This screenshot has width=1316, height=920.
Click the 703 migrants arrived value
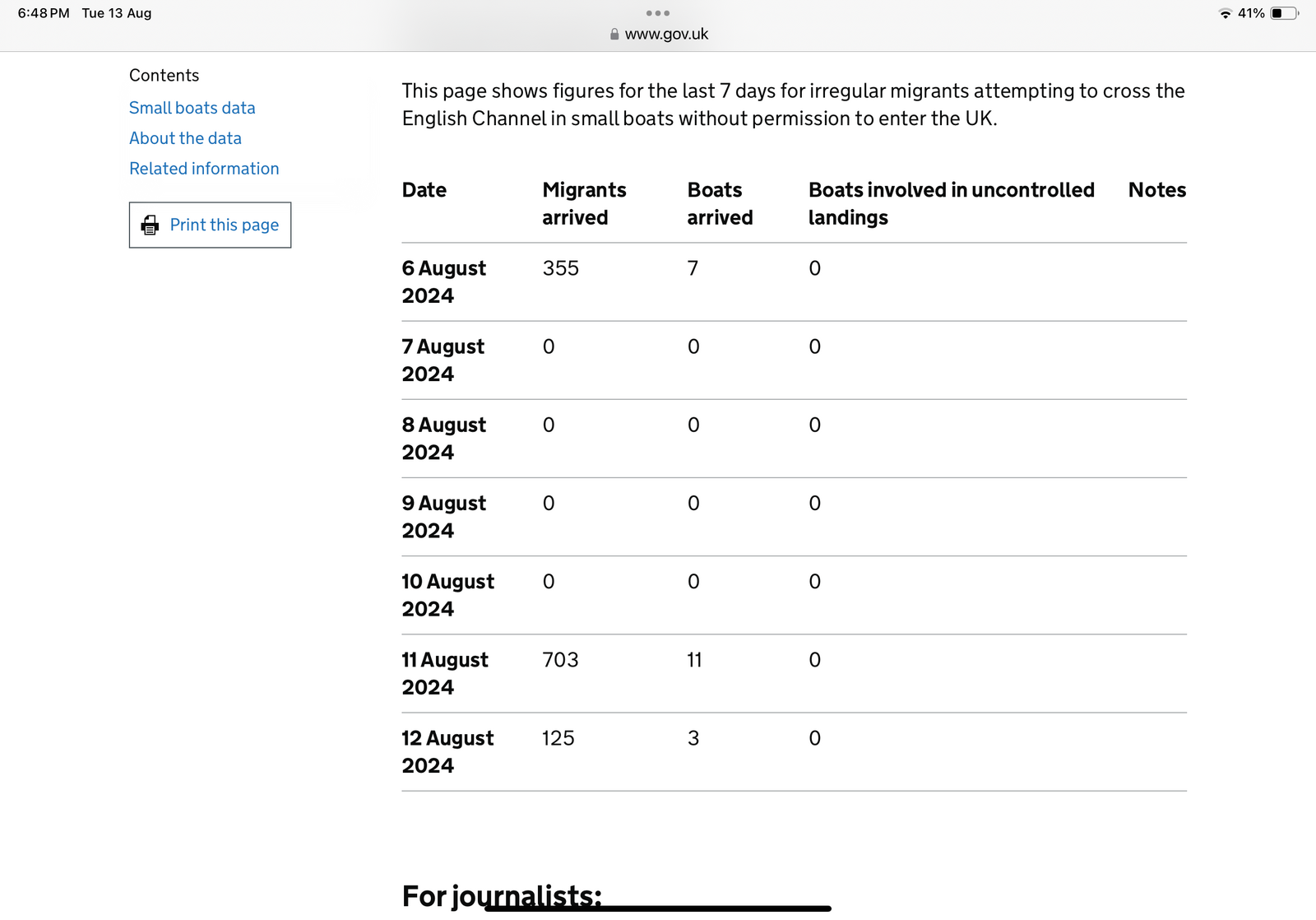coord(560,660)
